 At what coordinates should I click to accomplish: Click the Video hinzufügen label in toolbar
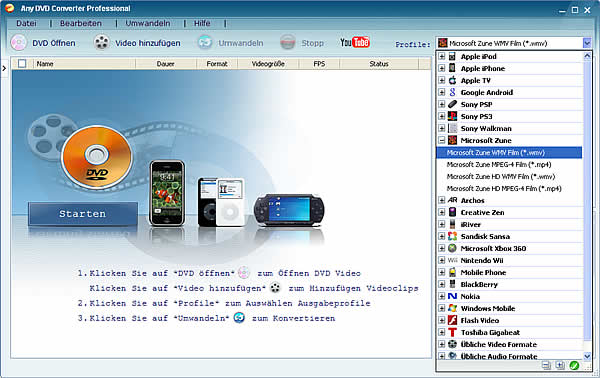click(148, 43)
